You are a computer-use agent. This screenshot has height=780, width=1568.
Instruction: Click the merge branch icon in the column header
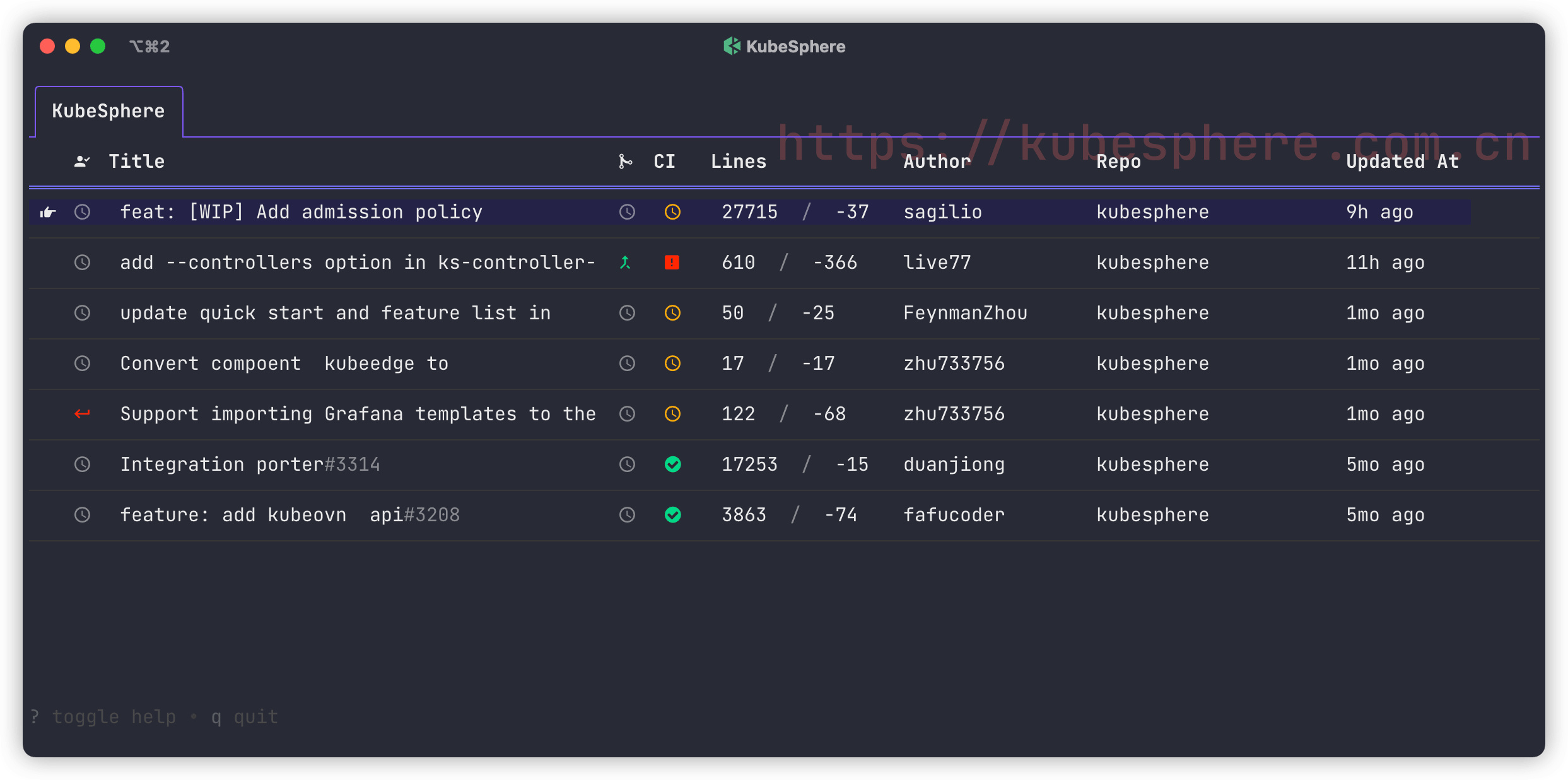pyautogui.click(x=625, y=162)
